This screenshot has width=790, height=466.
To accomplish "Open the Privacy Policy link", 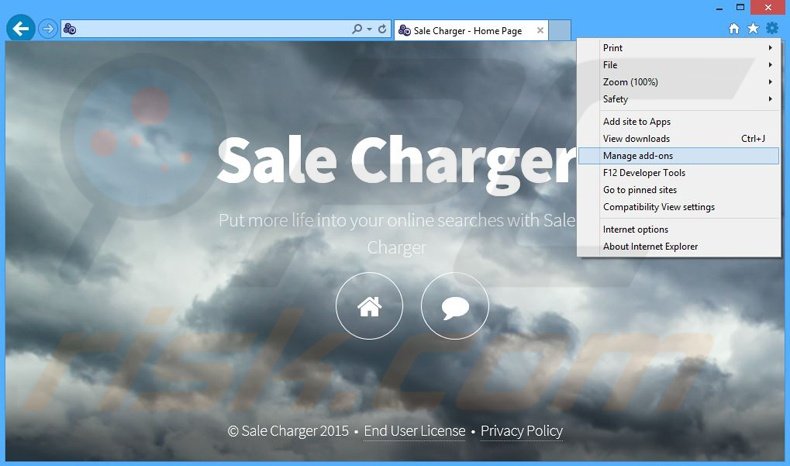I will (521, 431).
